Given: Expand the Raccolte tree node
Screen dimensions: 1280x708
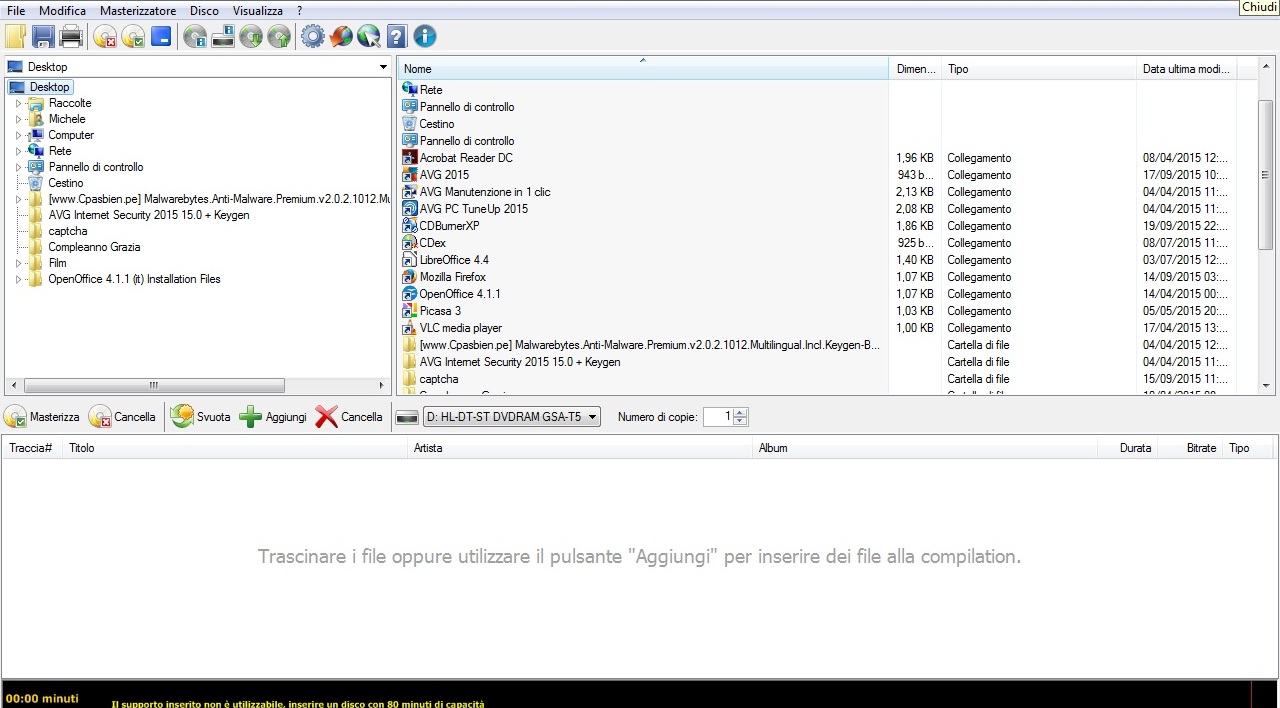Looking at the screenshot, I should coord(18,103).
